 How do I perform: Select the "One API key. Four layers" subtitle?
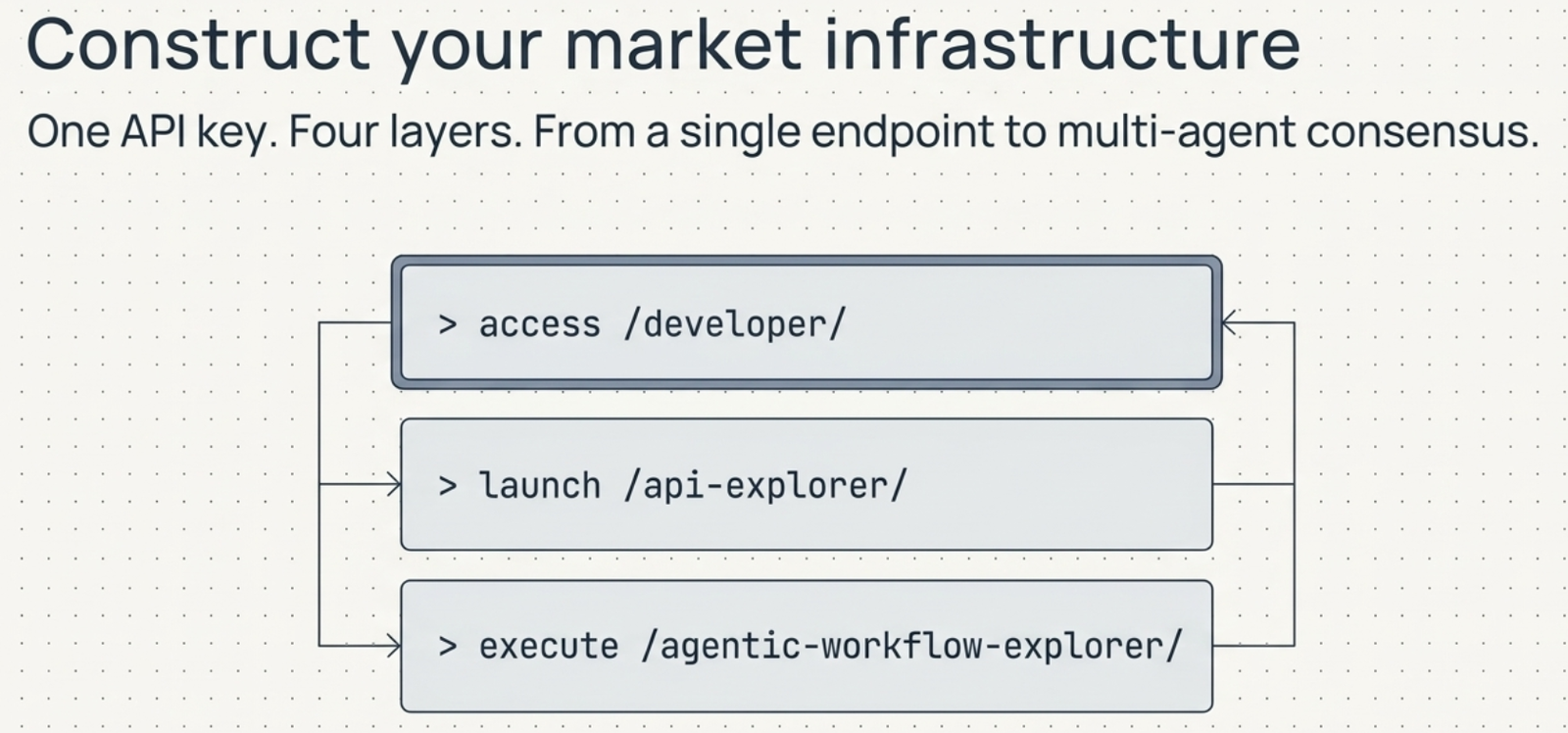[783, 131]
